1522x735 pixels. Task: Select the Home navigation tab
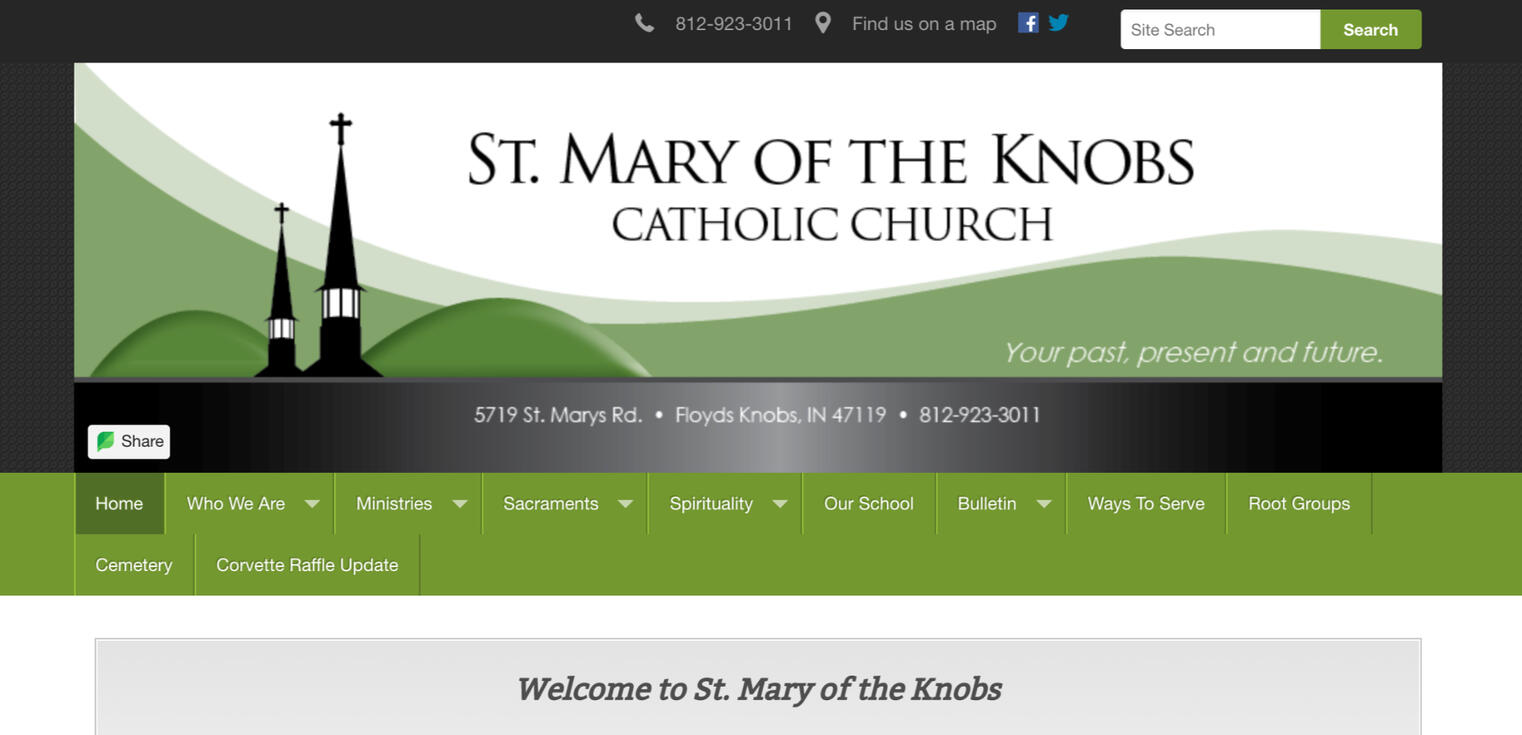(119, 503)
